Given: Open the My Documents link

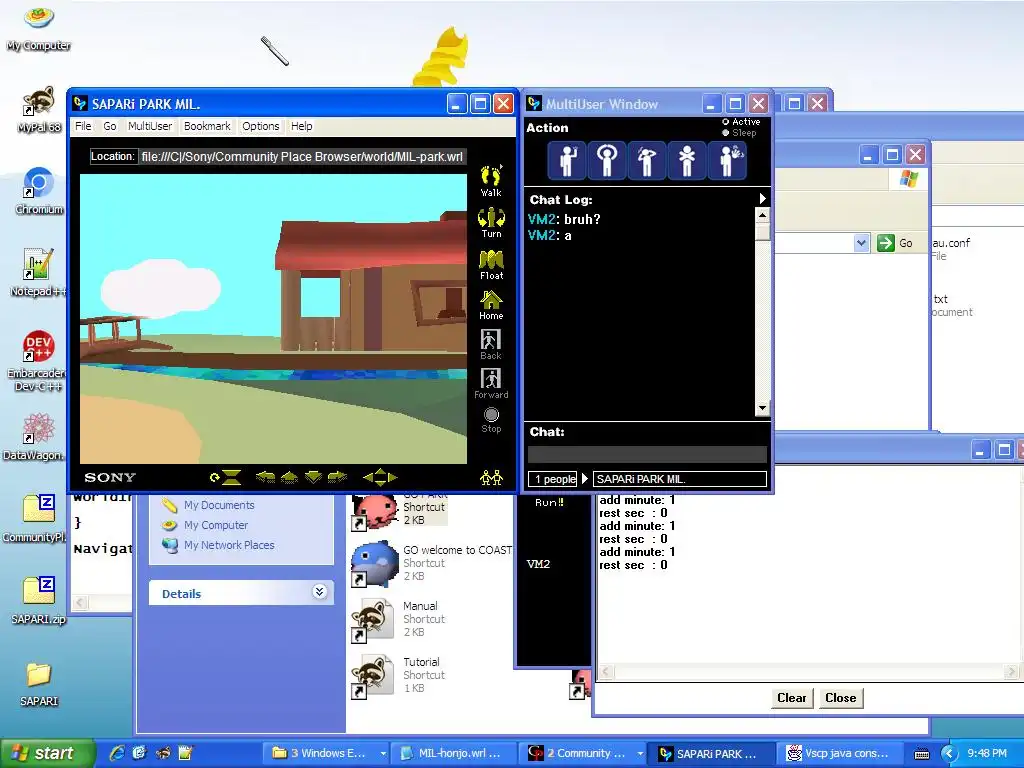Looking at the screenshot, I should [219, 505].
